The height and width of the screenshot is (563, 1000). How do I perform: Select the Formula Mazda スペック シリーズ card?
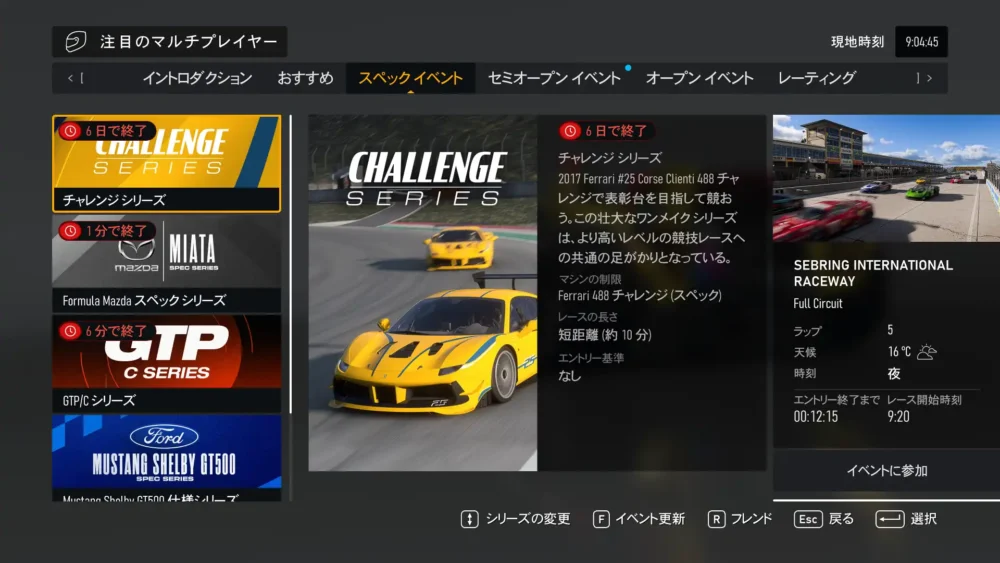click(x=167, y=264)
